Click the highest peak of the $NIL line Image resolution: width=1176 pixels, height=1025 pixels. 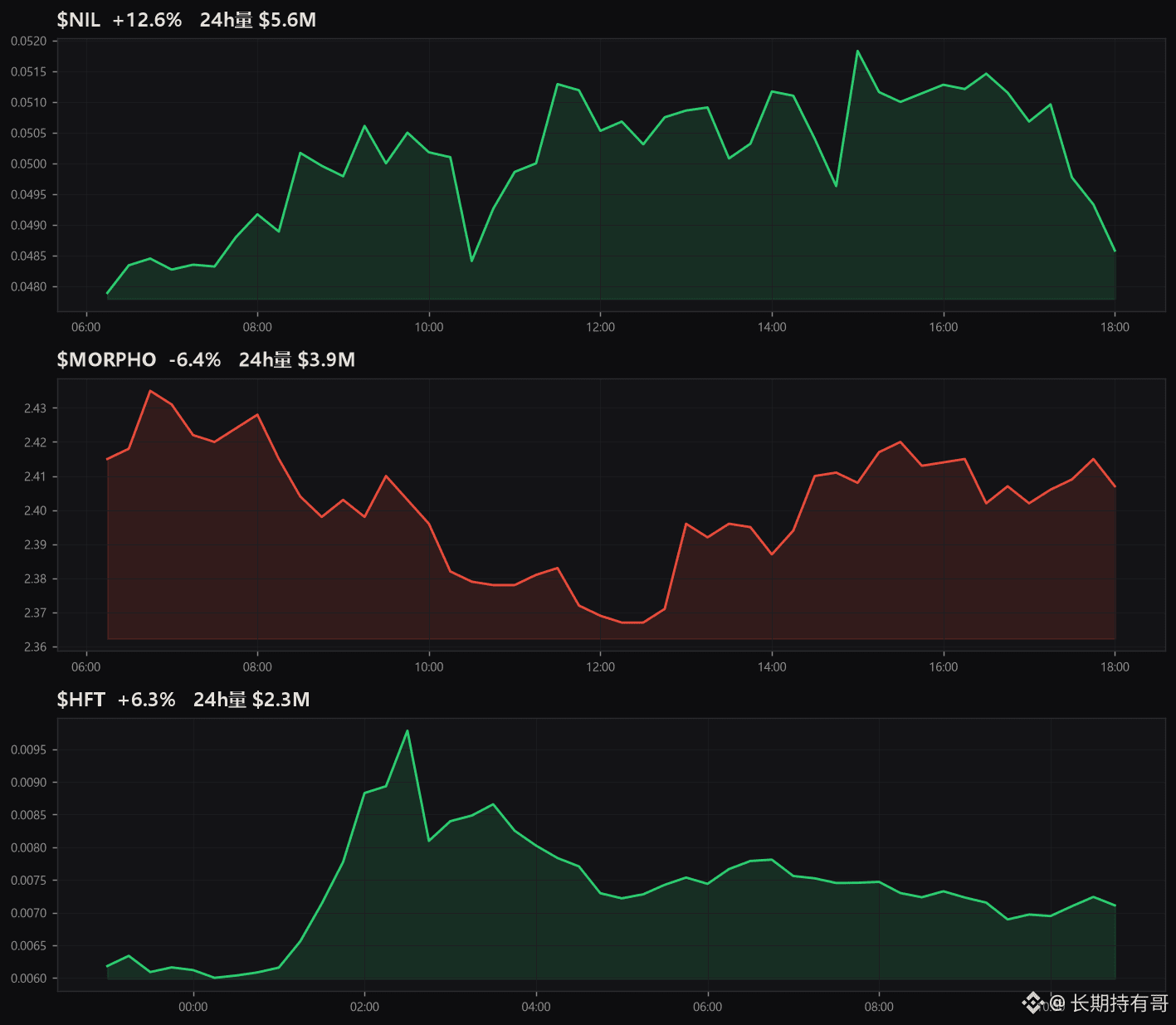(857, 51)
